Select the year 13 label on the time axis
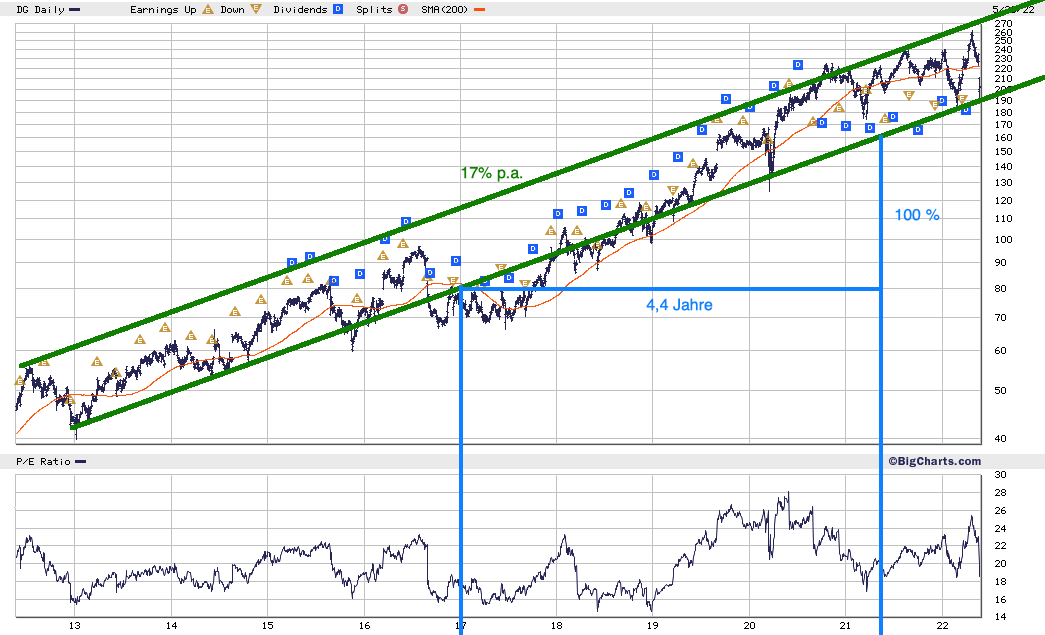The width and height of the screenshot is (1045, 635). pos(75,625)
